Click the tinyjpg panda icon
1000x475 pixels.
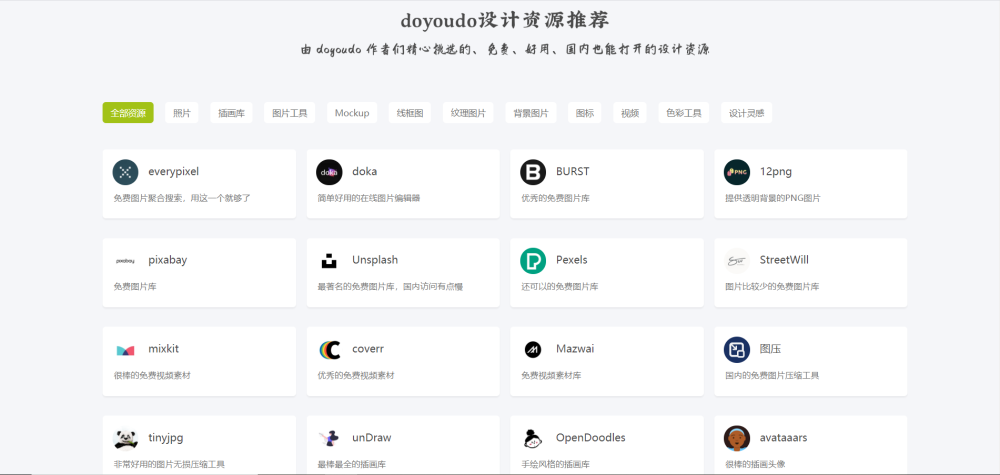(x=126, y=438)
